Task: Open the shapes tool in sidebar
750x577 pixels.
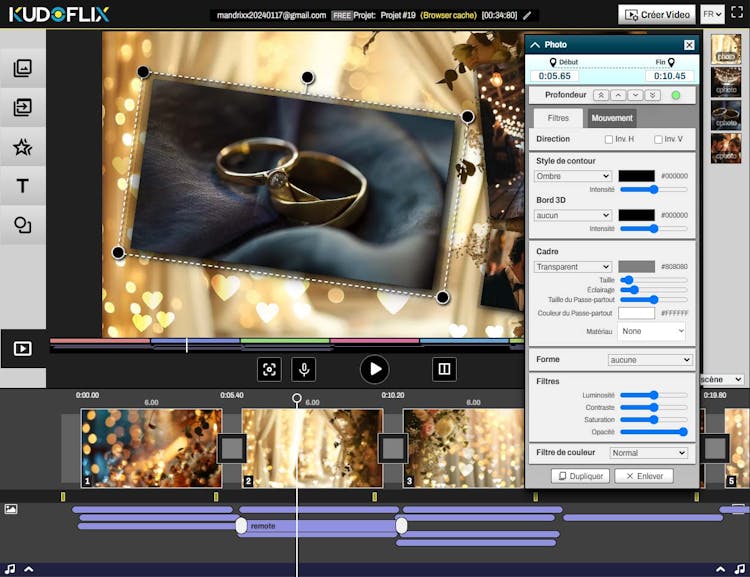Action: click(x=22, y=225)
